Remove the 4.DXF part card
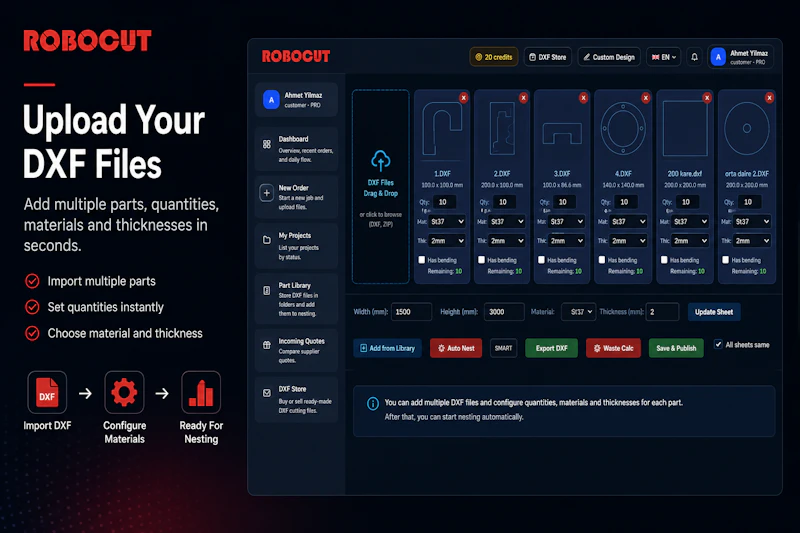 (645, 97)
